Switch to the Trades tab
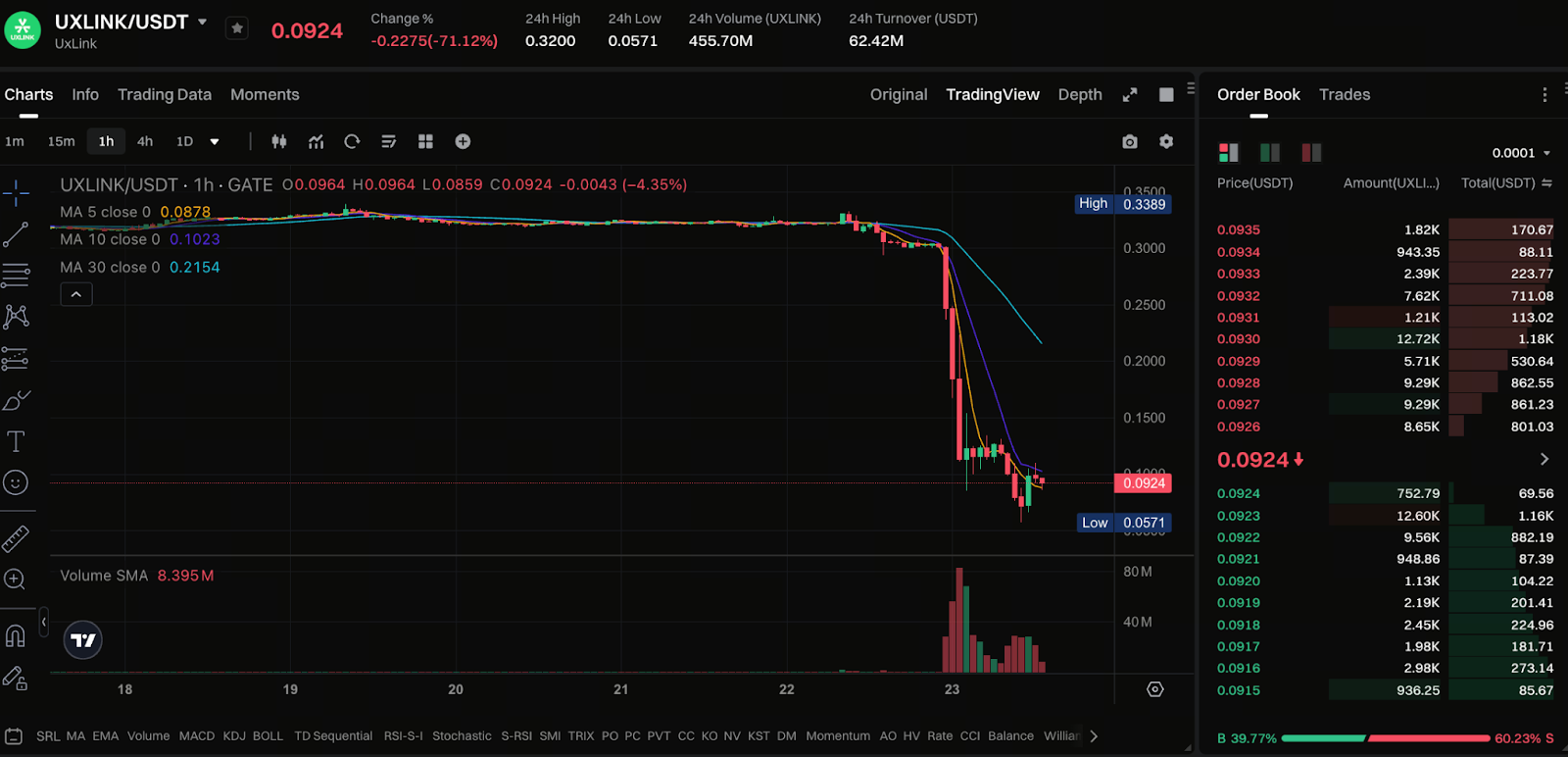 tap(1345, 94)
